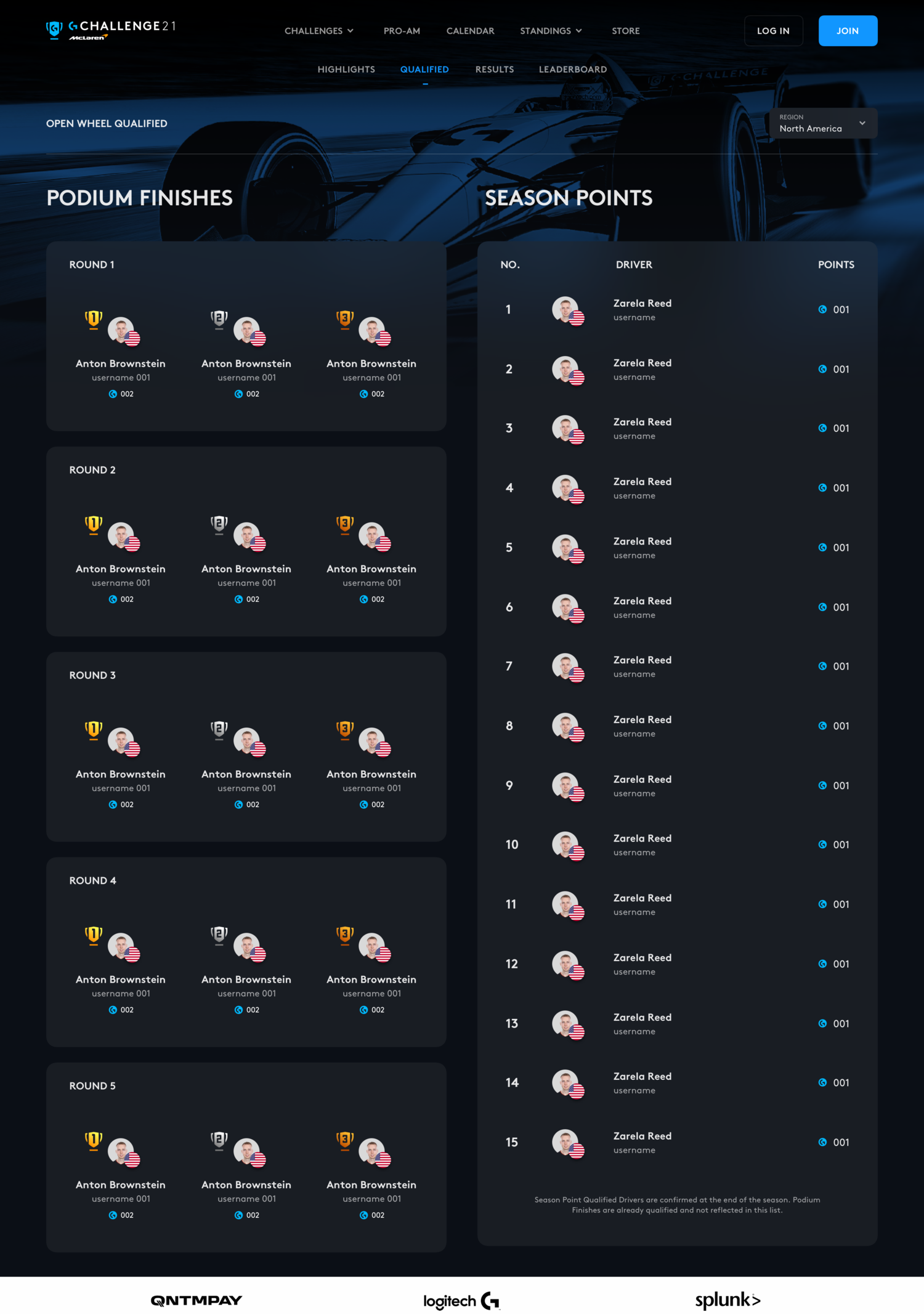Click Round 2 silver second-place trophy icon
924x1314 pixels.
pyautogui.click(x=219, y=525)
